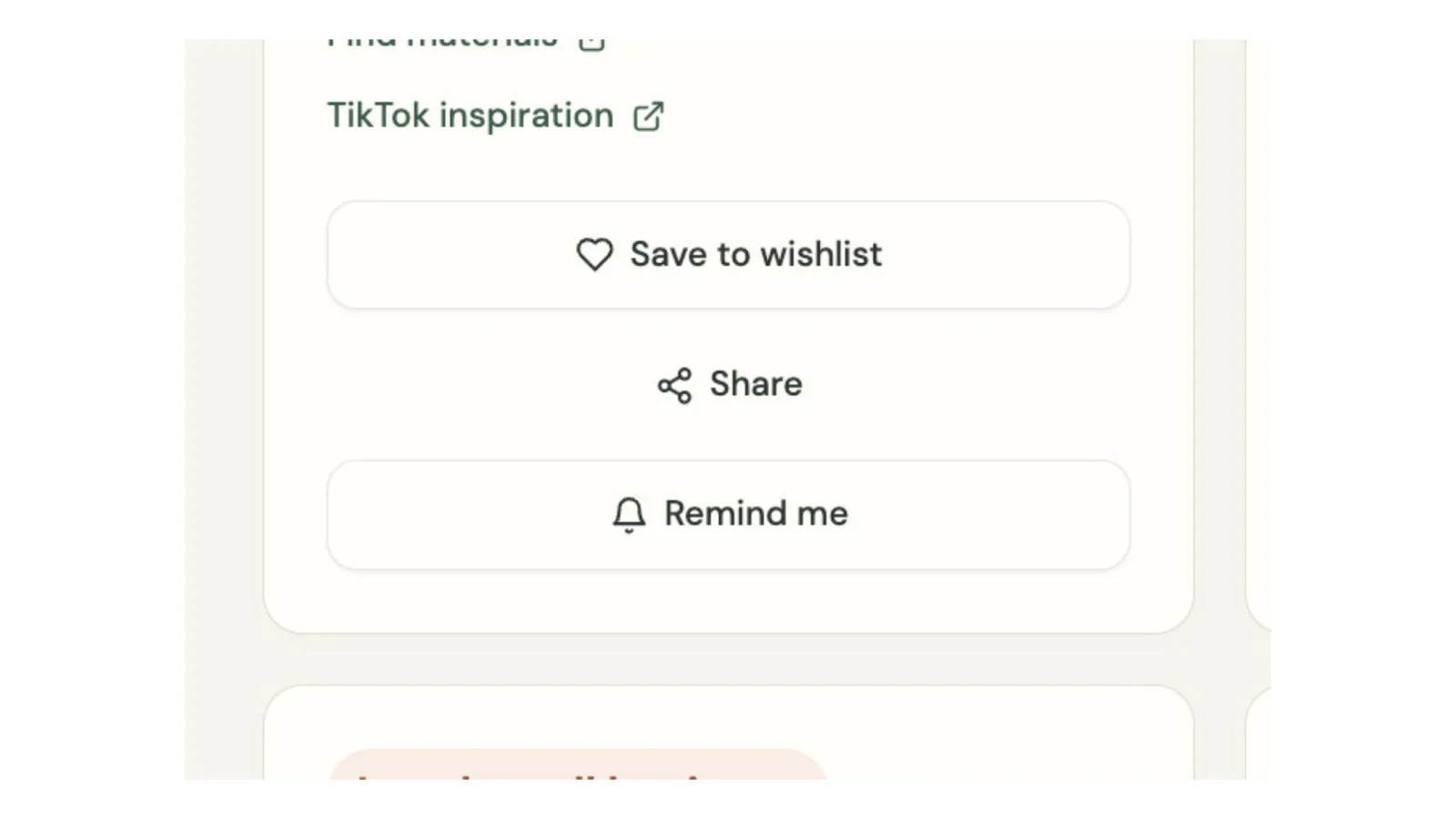
Task: Click the heart icon on Save to wishlist
Action: click(594, 254)
